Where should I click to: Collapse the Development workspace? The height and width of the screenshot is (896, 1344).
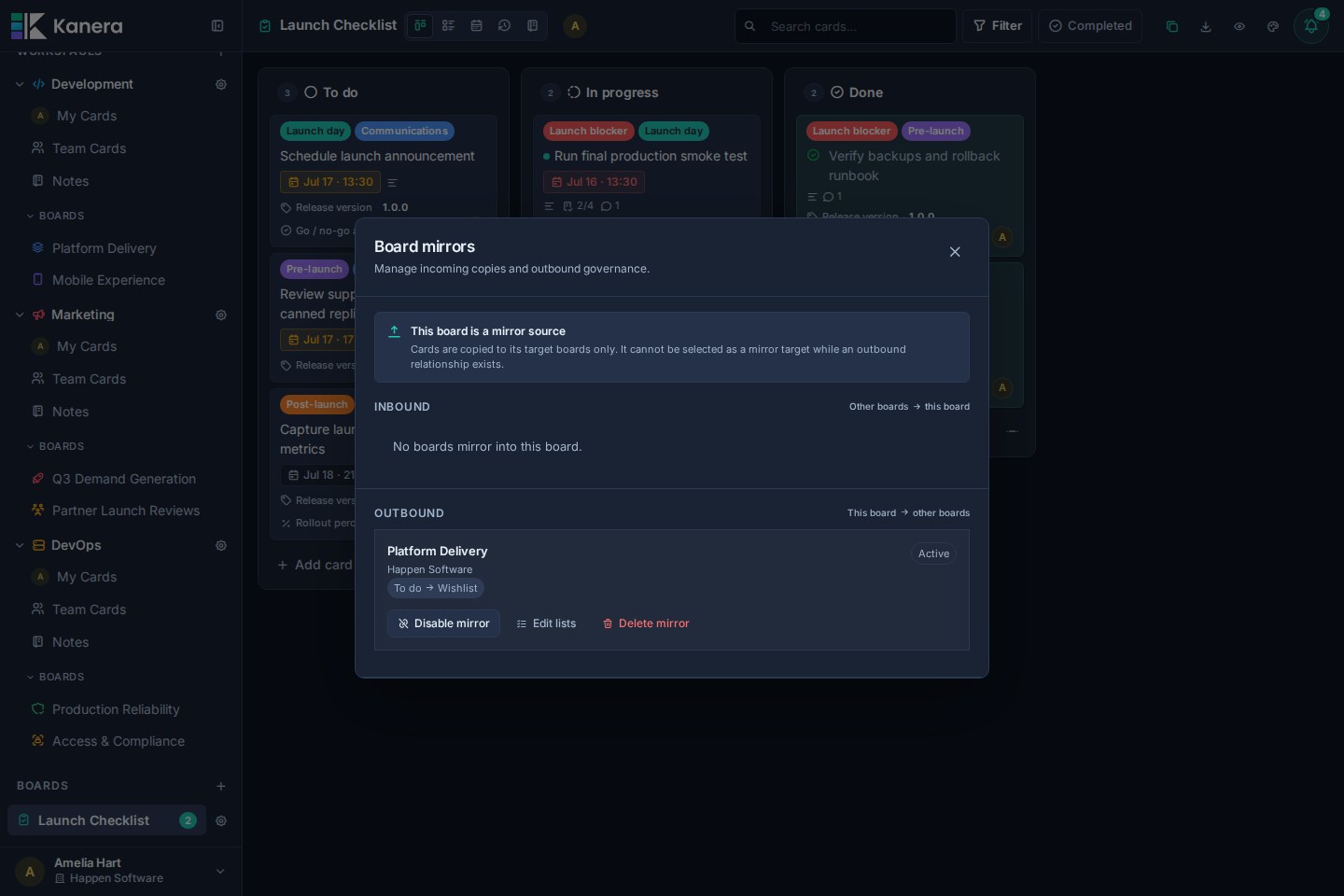[x=20, y=84]
